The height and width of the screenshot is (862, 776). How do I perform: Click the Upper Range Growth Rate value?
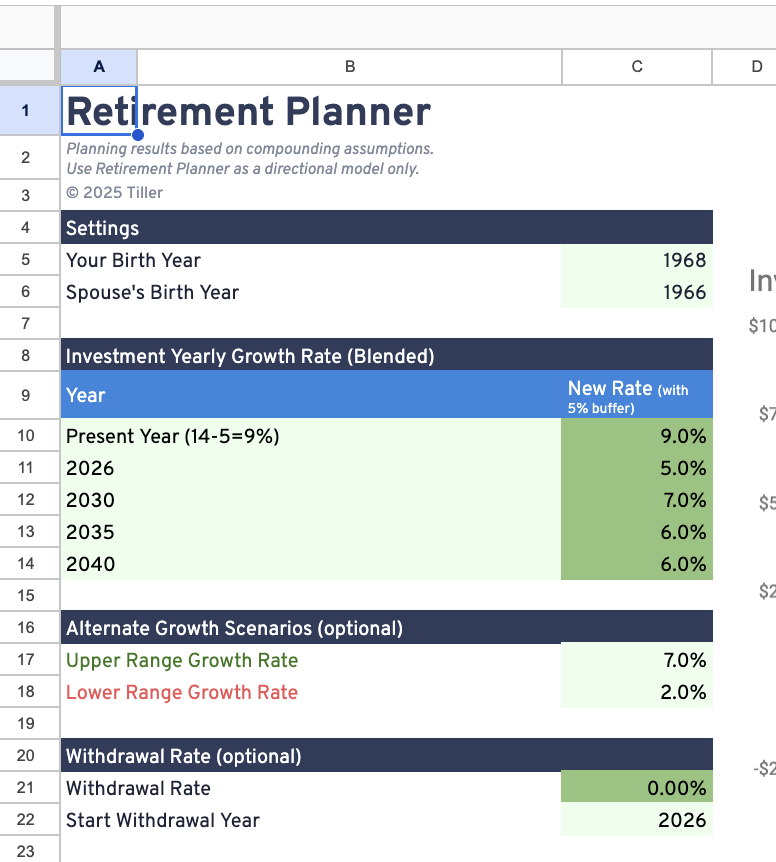point(637,660)
